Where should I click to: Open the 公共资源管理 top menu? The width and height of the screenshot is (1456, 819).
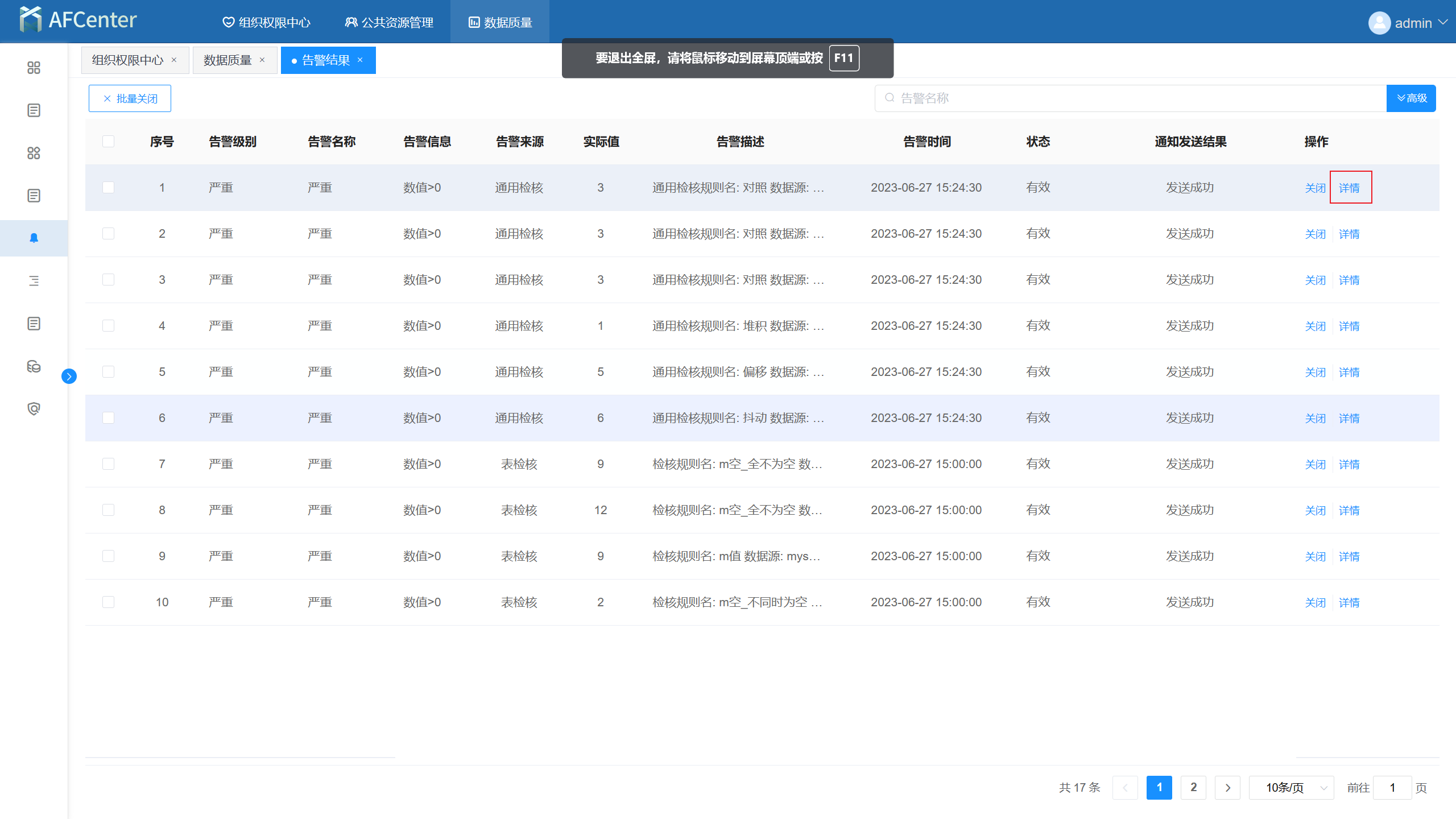coord(389,23)
